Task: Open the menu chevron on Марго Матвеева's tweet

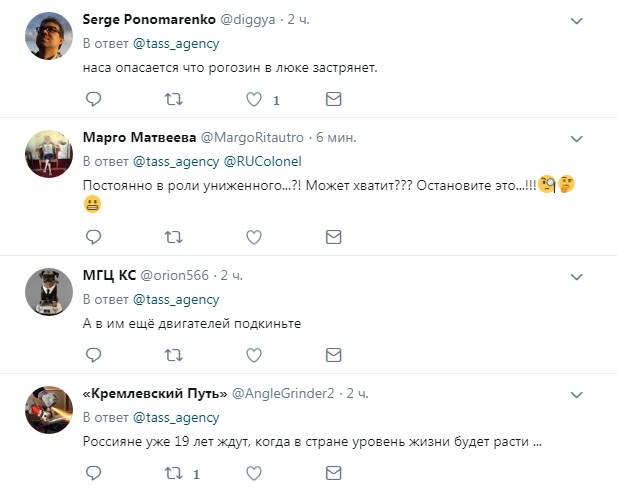Action: coord(577,138)
